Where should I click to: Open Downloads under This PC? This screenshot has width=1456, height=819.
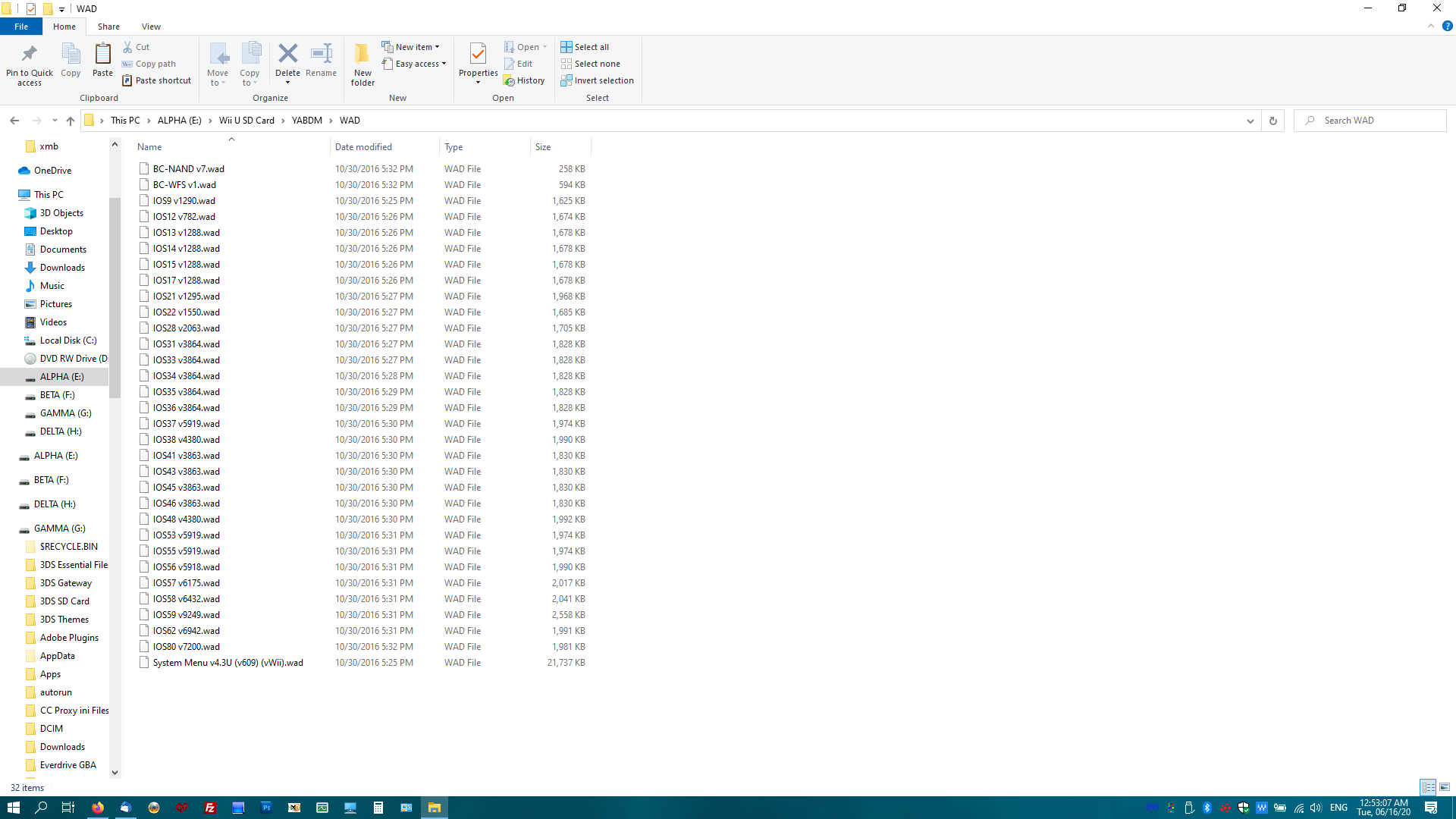click(x=62, y=268)
